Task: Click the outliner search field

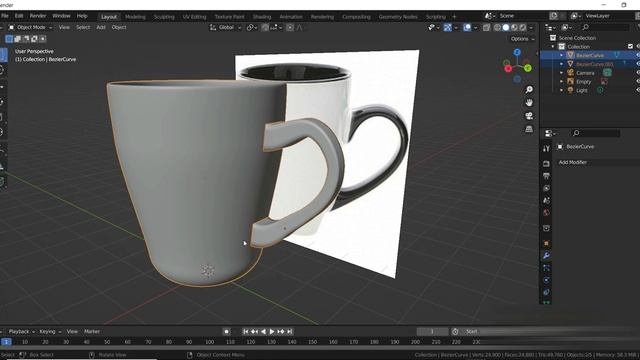Action: coord(605,27)
